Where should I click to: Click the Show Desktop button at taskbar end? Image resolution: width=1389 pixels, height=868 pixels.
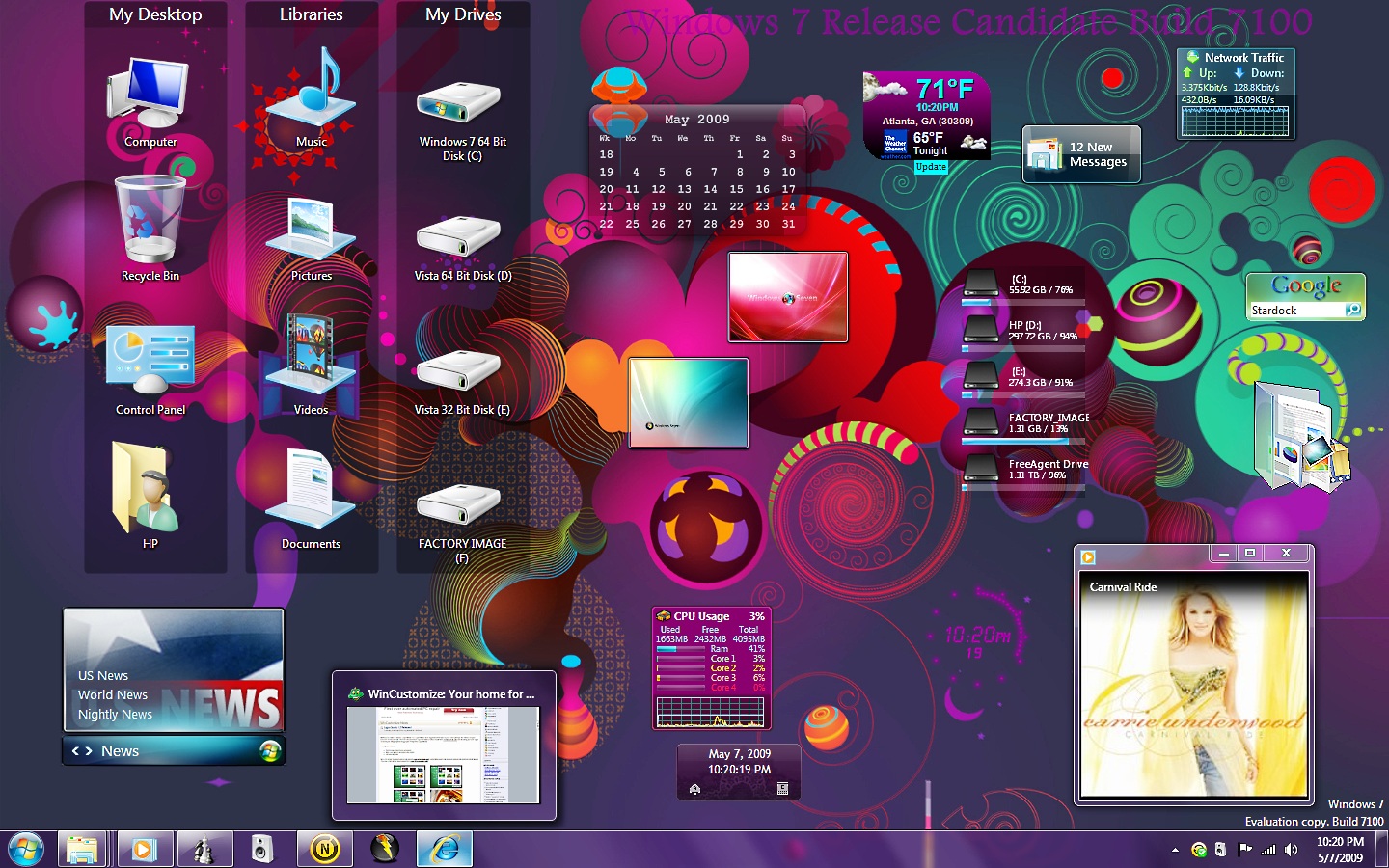tap(1381, 850)
